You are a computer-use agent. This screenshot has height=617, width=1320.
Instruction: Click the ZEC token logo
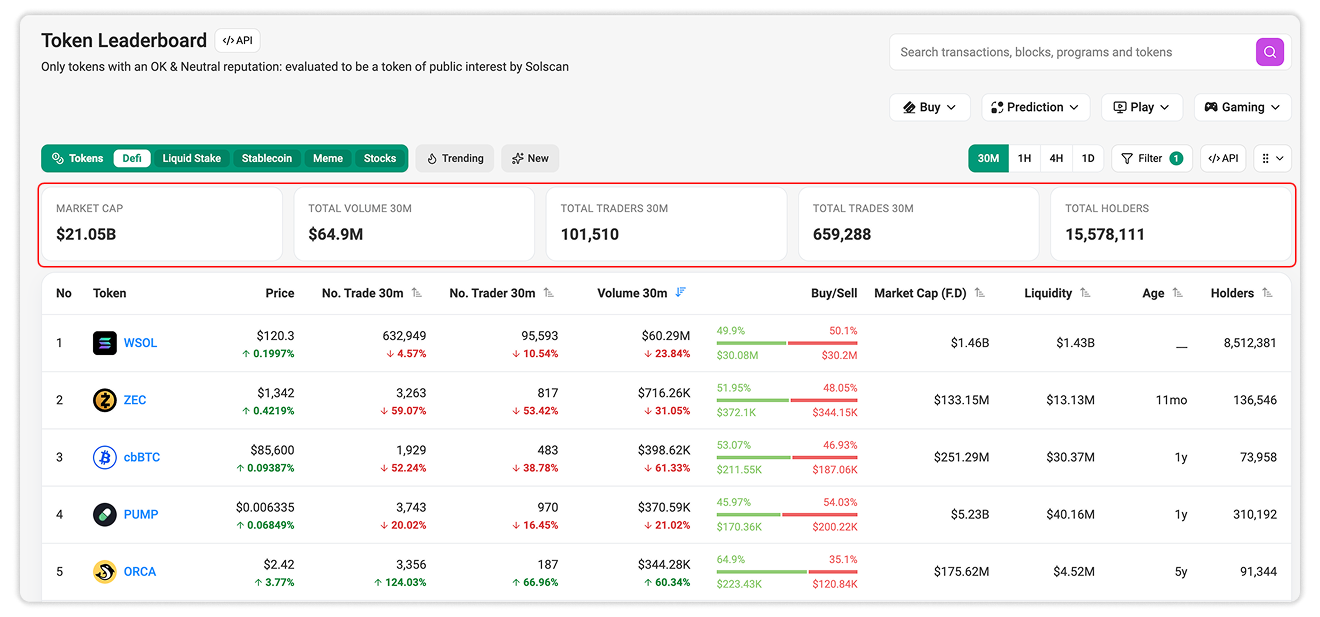[x=105, y=400]
